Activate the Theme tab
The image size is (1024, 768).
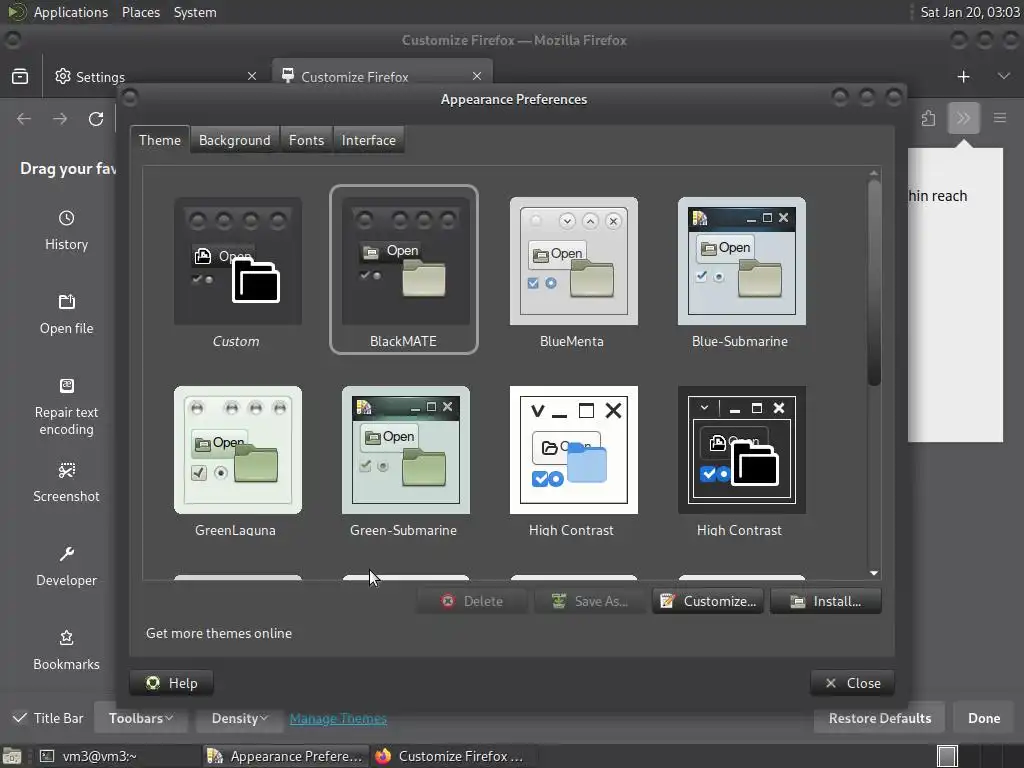tap(159, 140)
